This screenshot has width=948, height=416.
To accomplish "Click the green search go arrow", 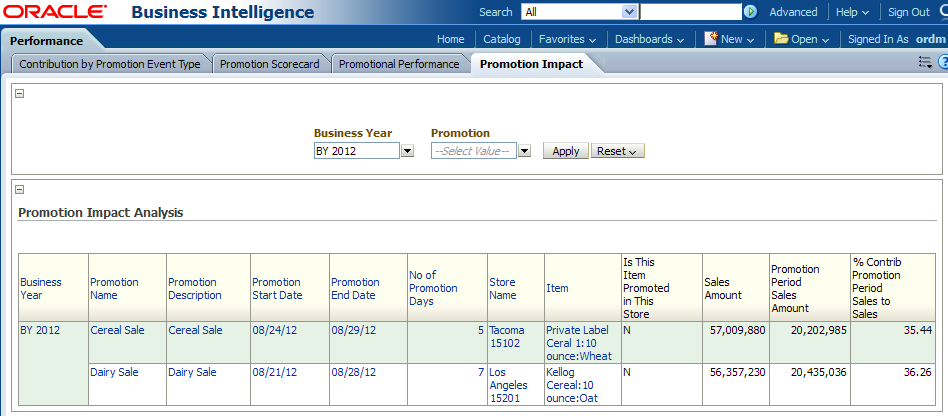I will click(x=750, y=12).
